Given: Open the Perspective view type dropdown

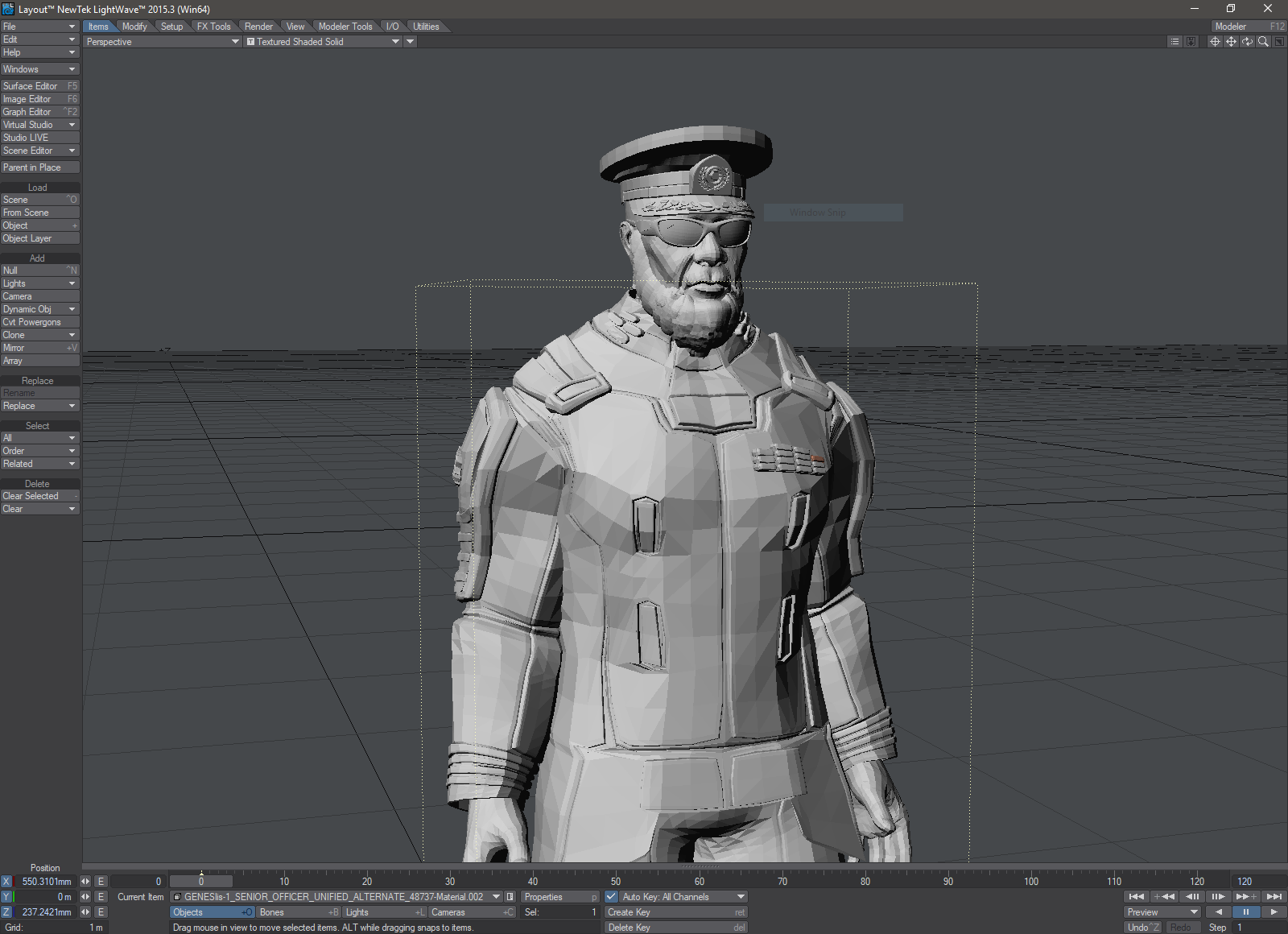Looking at the screenshot, I should [x=163, y=42].
